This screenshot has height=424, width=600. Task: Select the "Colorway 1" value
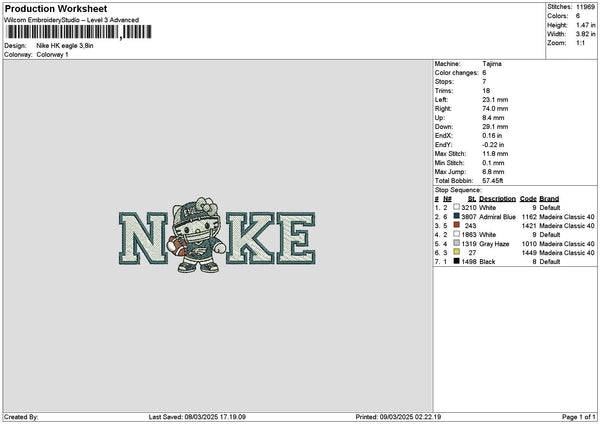pyautogui.click(x=52, y=55)
